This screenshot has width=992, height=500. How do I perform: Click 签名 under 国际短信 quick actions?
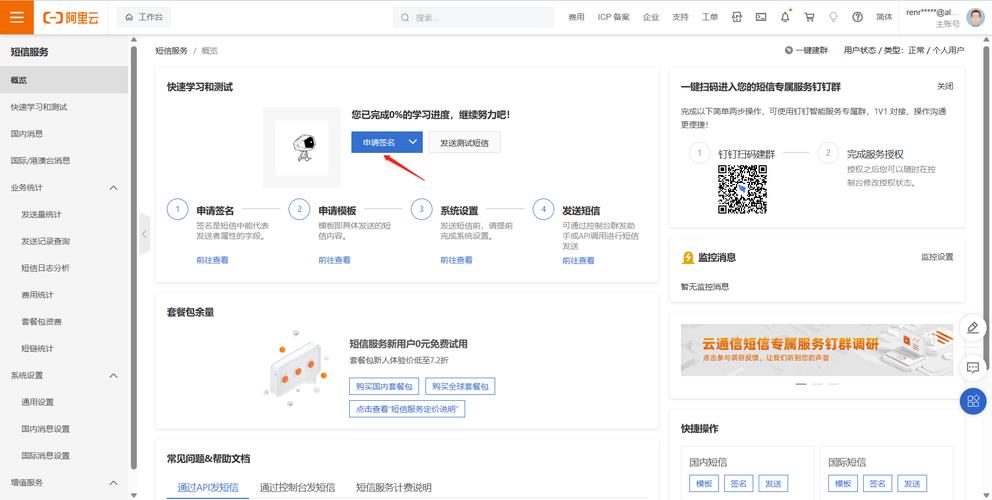coord(877,484)
